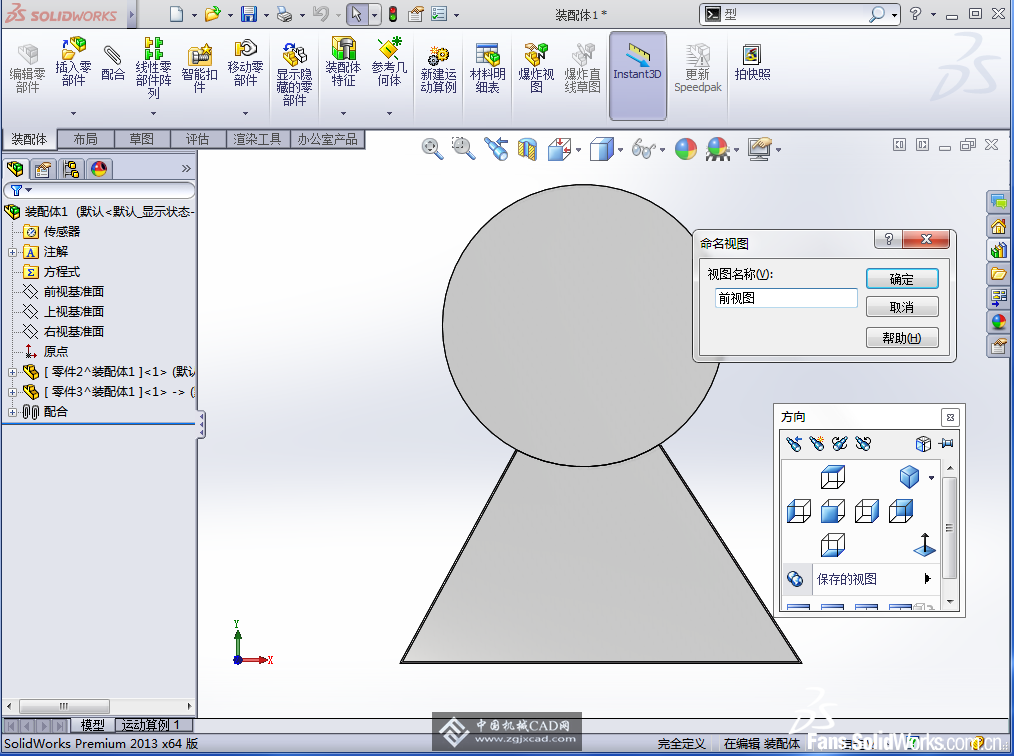Open 材料明细表 bill of materials
1014x756 pixels.
pyautogui.click(x=487, y=69)
